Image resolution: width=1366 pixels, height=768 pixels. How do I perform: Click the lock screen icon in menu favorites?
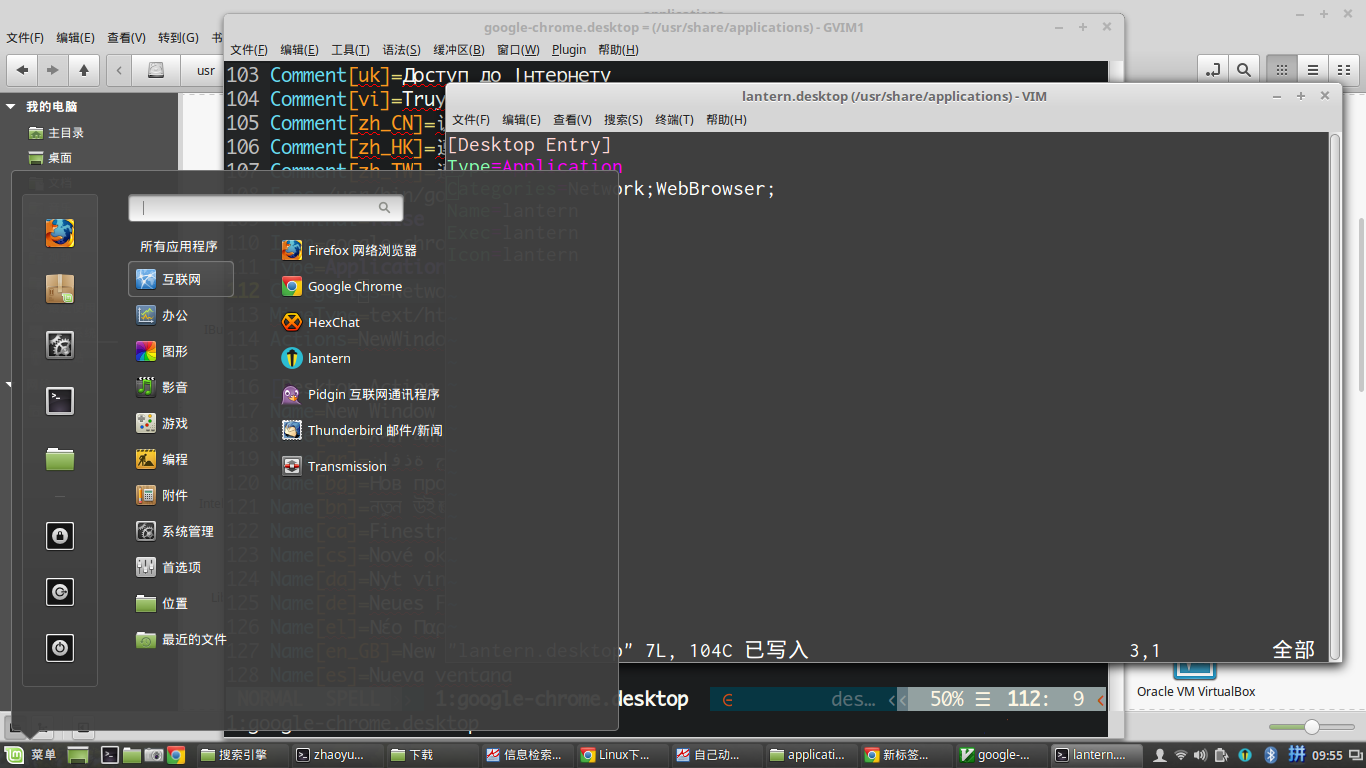[x=60, y=536]
